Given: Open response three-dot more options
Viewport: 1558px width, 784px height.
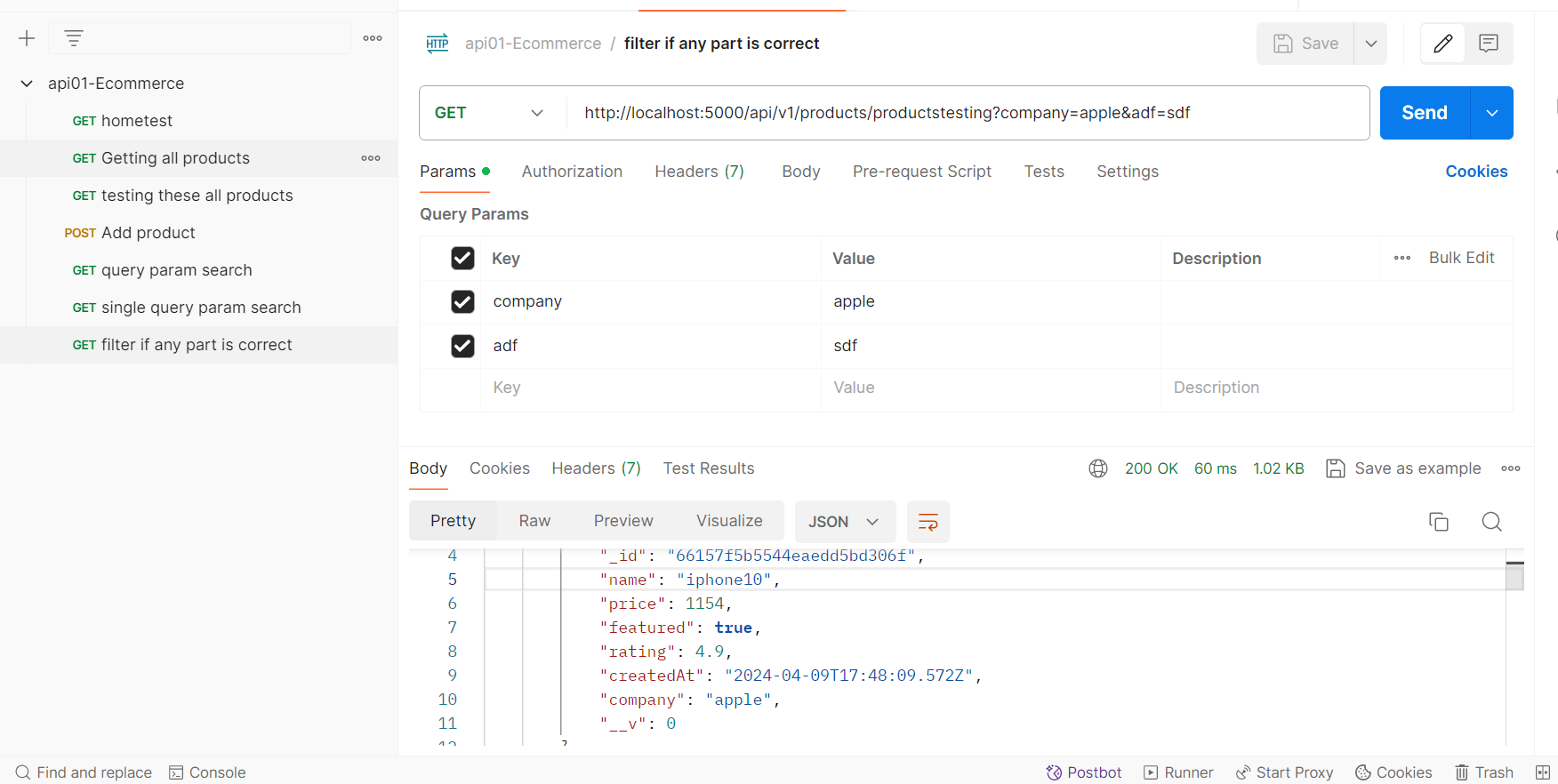Looking at the screenshot, I should tap(1511, 468).
